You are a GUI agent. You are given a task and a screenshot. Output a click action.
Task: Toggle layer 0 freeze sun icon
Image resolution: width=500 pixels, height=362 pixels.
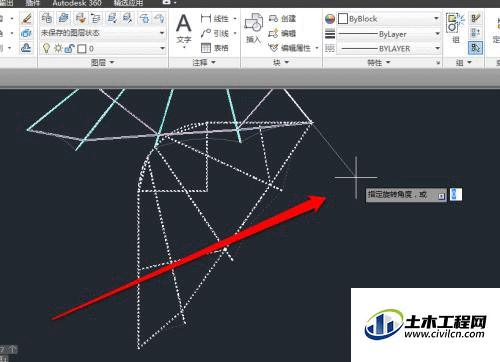click(x=58, y=49)
